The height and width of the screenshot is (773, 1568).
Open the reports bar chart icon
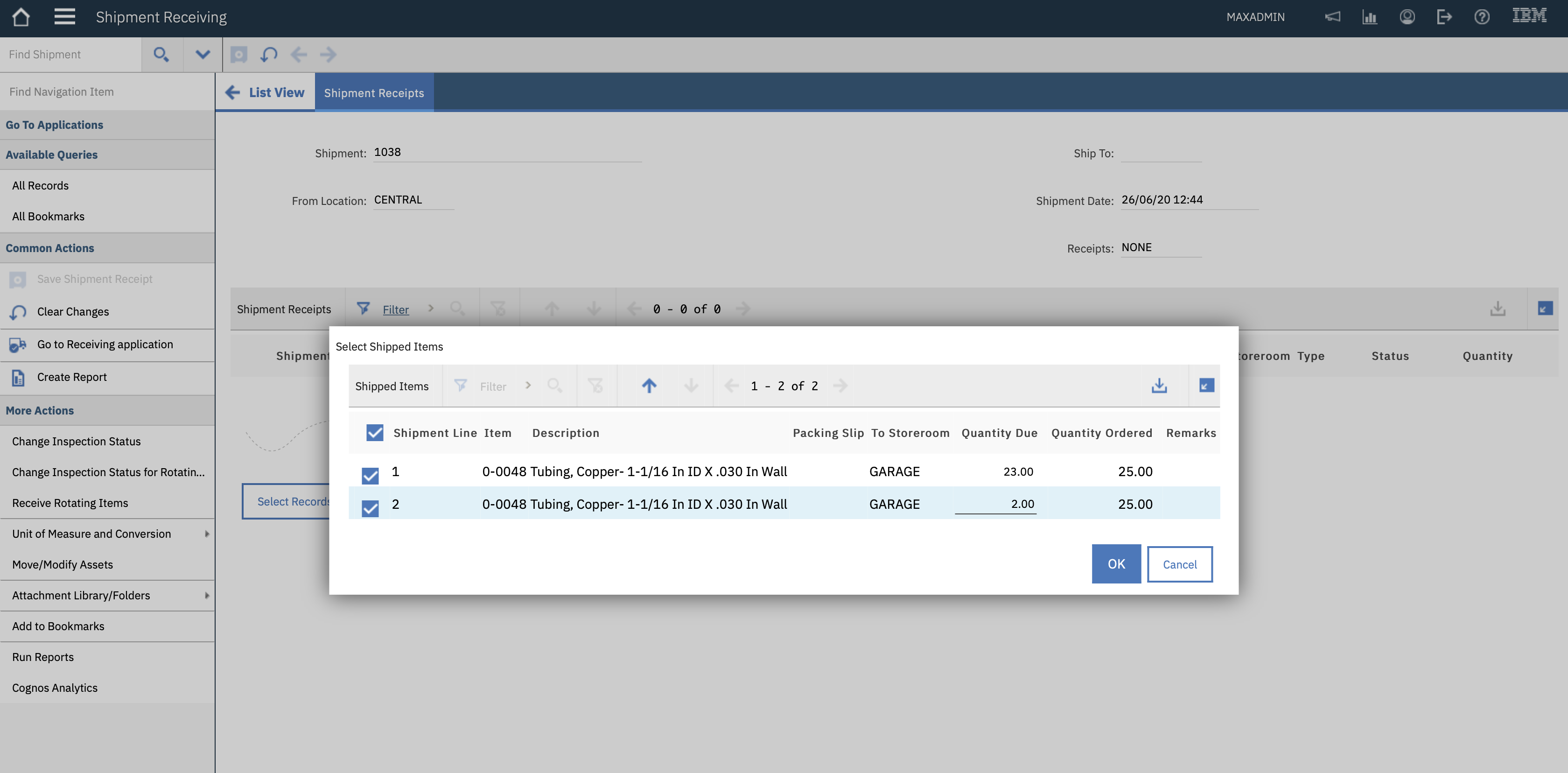(x=1370, y=17)
